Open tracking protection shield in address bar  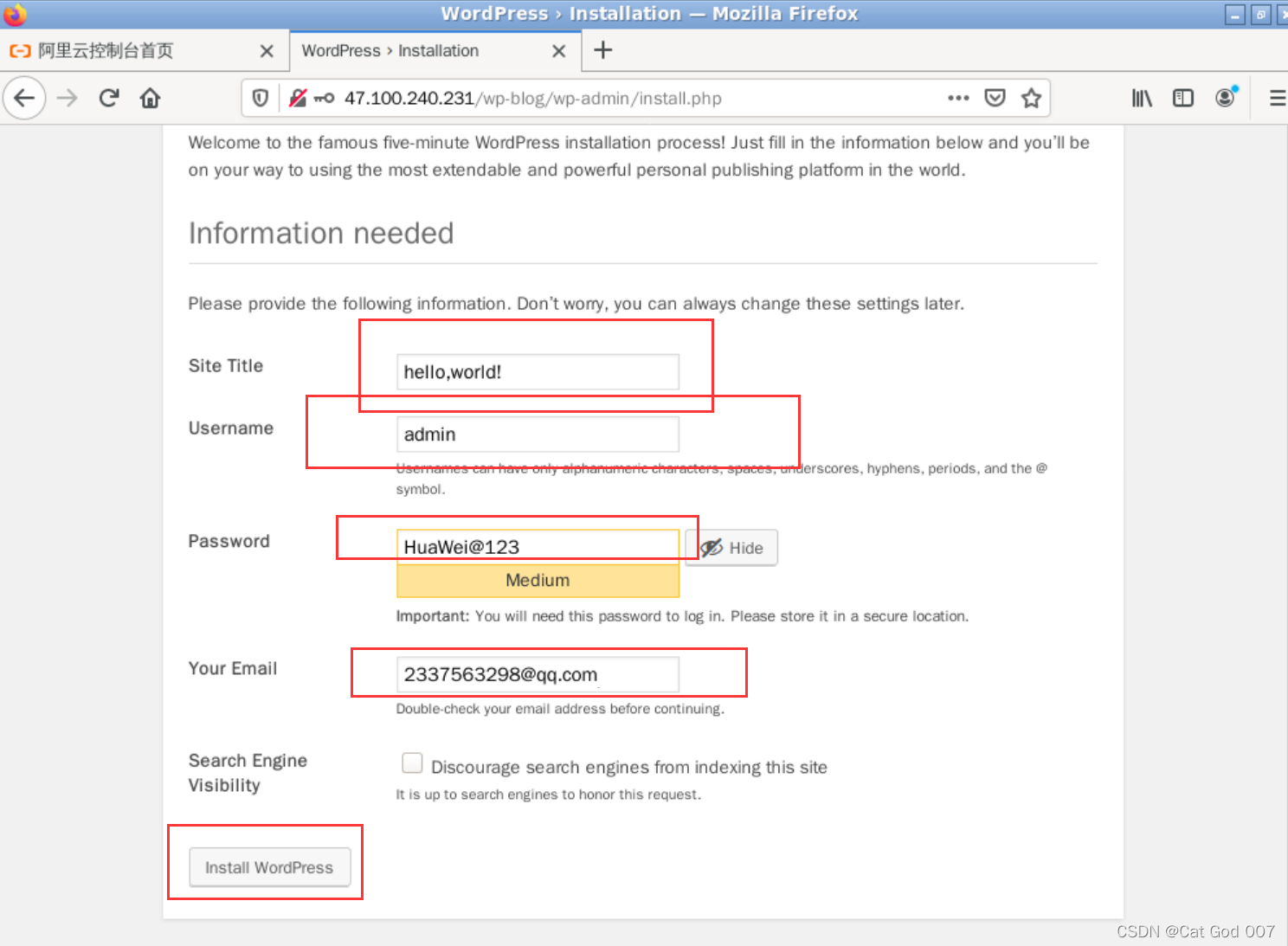click(261, 98)
